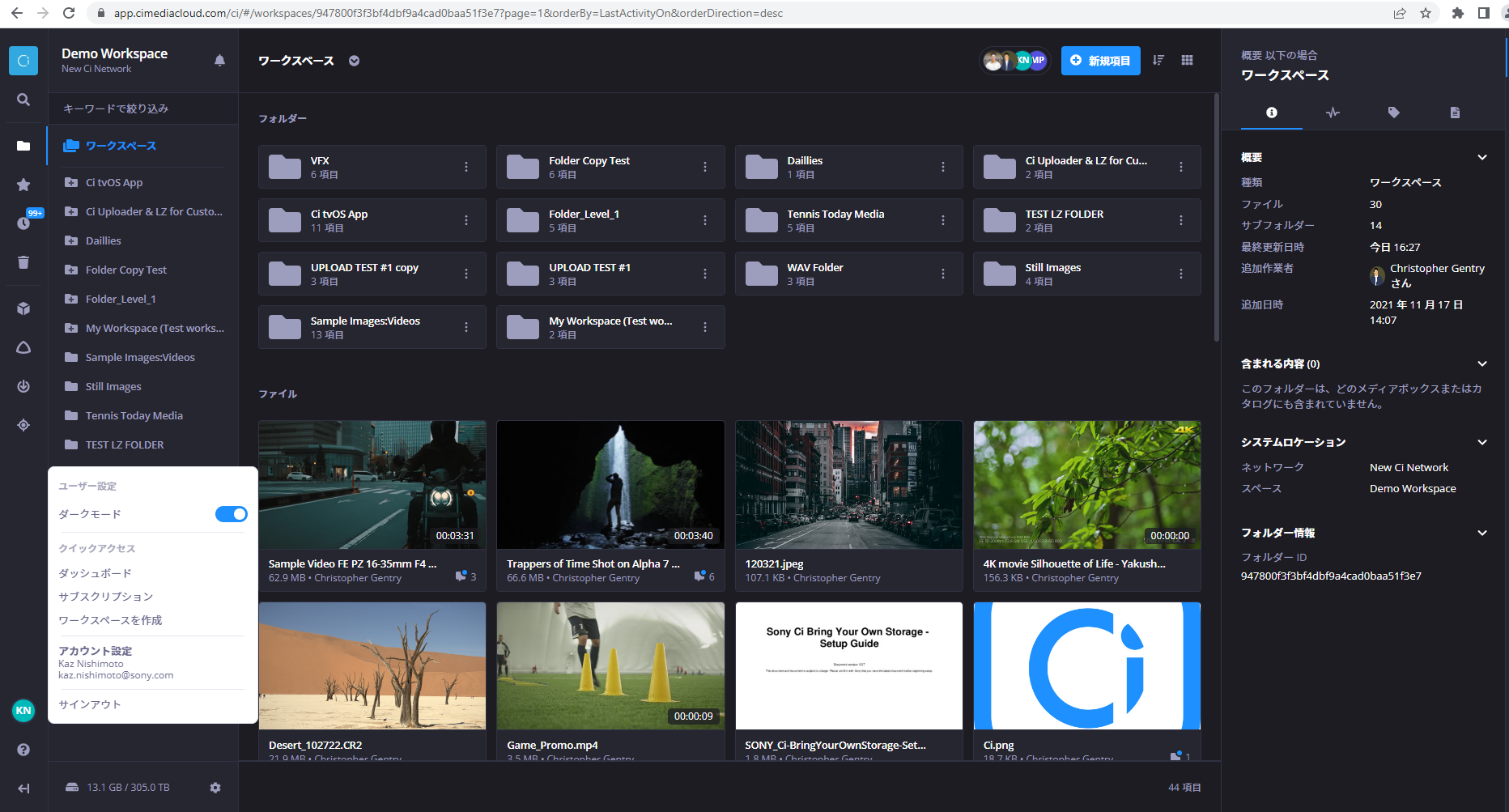
Task: Switch to grid view icon
Action: point(1188,61)
